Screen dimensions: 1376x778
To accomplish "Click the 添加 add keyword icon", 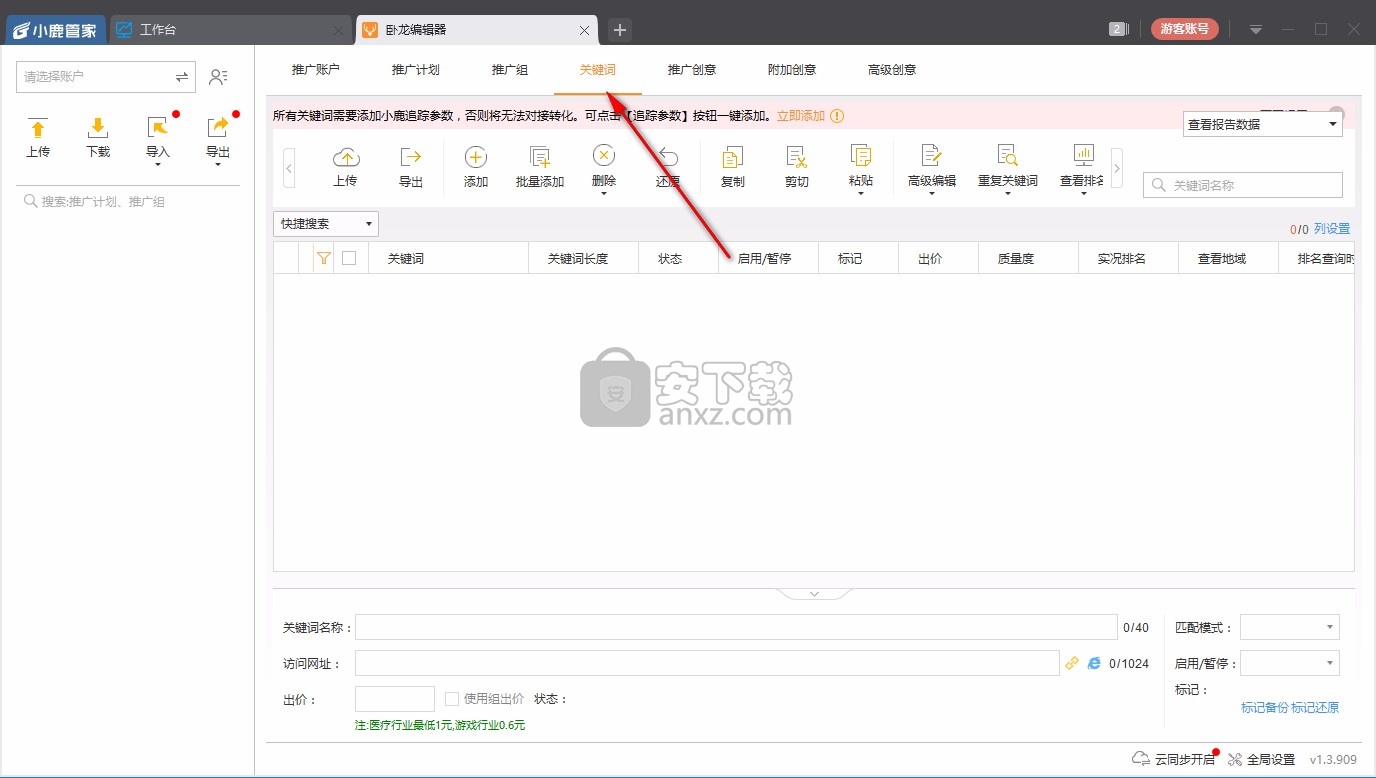I will 476,157.
